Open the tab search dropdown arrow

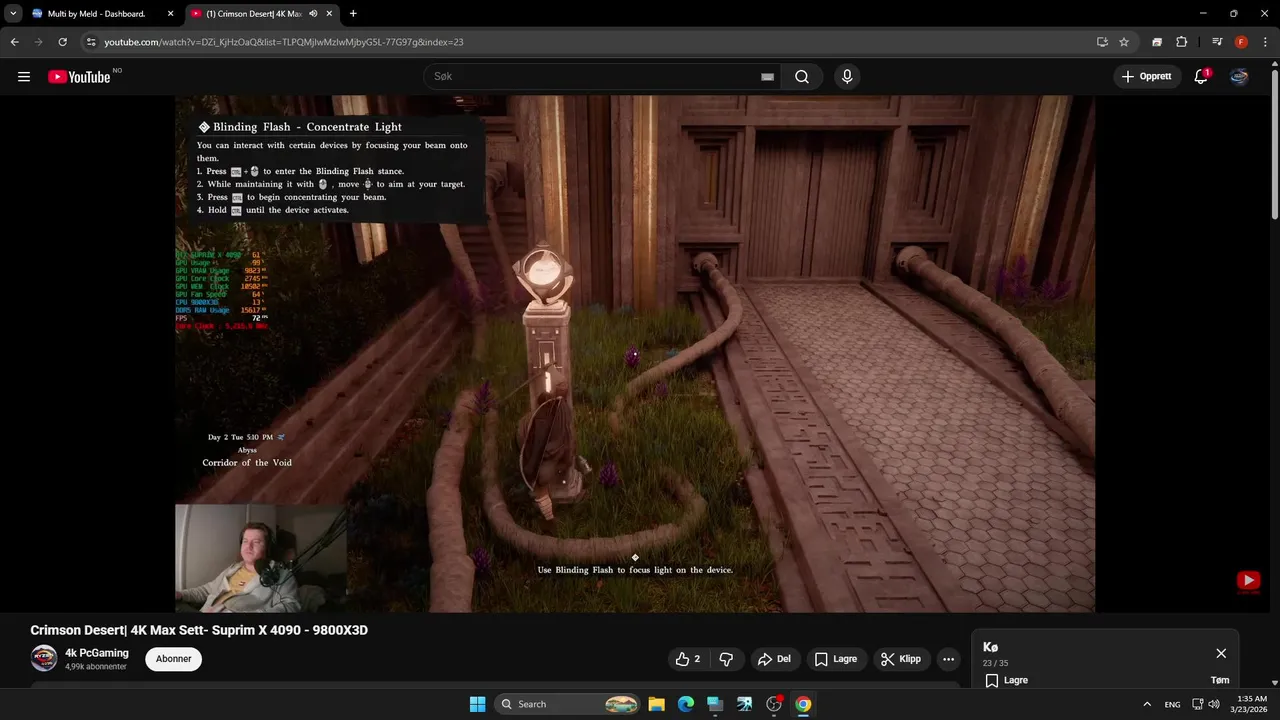click(13, 14)
